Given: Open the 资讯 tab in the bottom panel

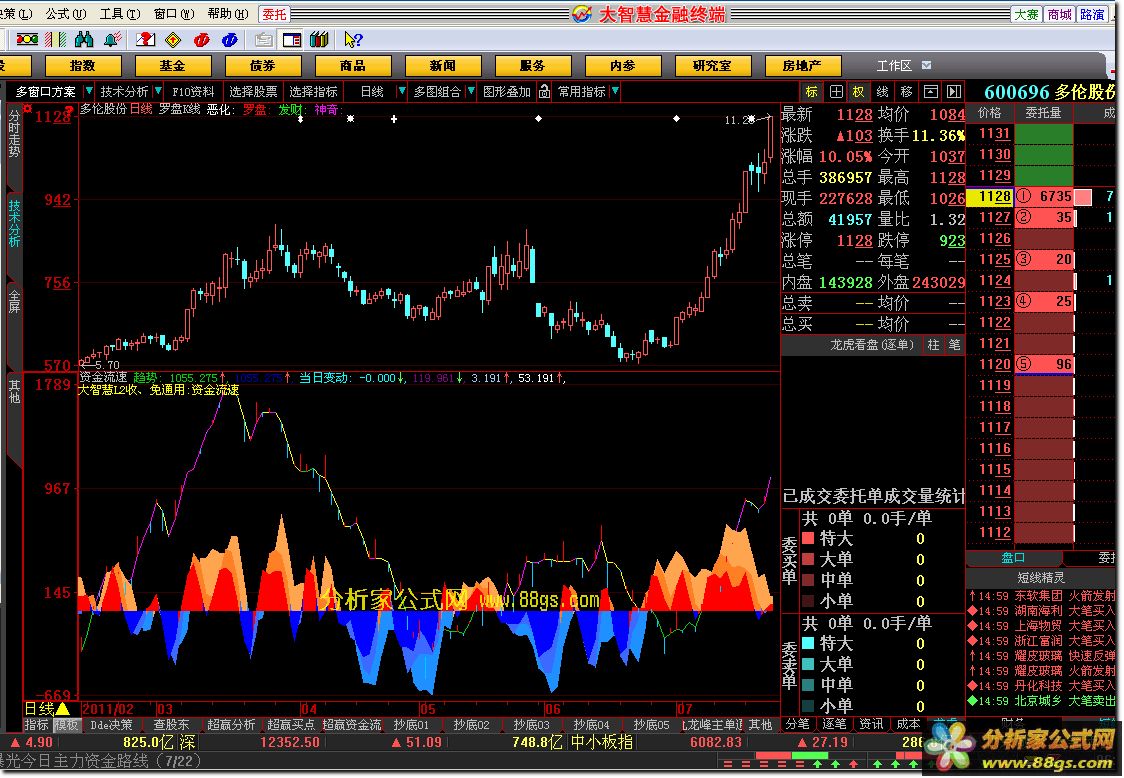Looking at the screenshot, I should (x=871, y=724).
